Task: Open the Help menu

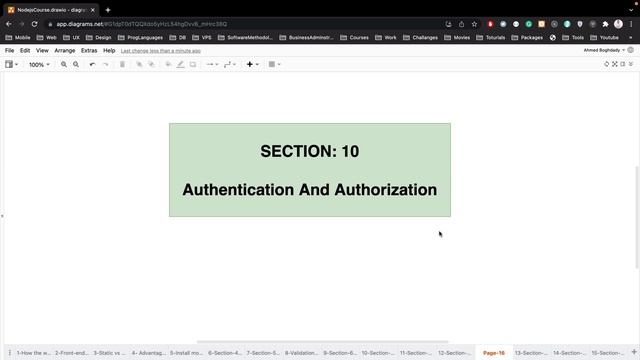Action: coord(109,50)
